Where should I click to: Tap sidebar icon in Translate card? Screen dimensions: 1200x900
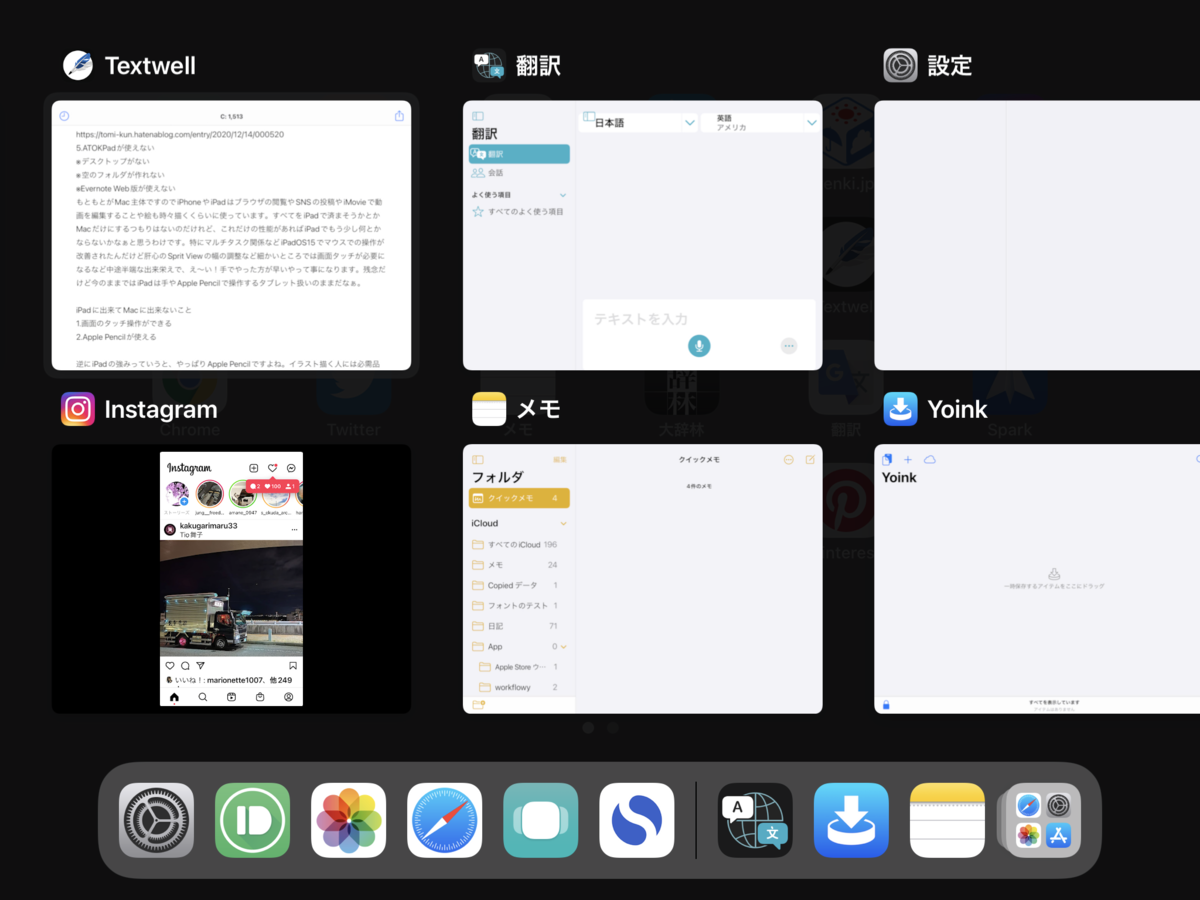tap(478, 116)
